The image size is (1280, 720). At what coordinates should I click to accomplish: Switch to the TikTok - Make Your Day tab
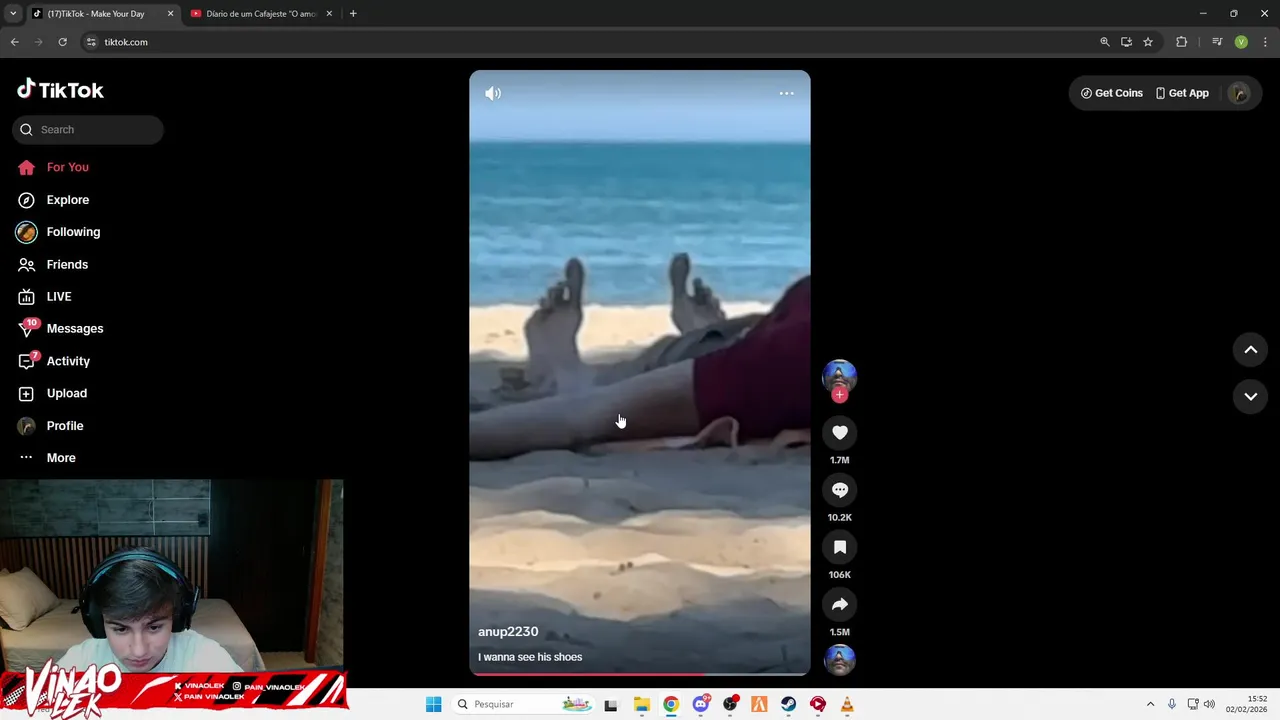tap(95, 14)
